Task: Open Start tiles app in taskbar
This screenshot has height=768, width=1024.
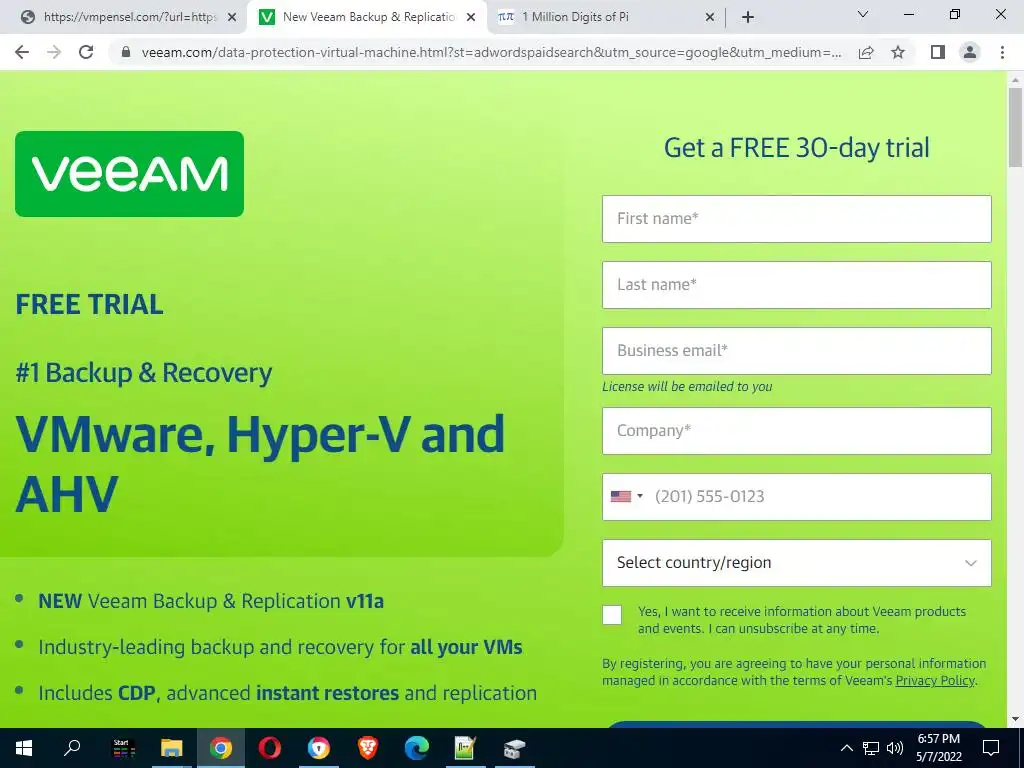Action: (123, 748)
